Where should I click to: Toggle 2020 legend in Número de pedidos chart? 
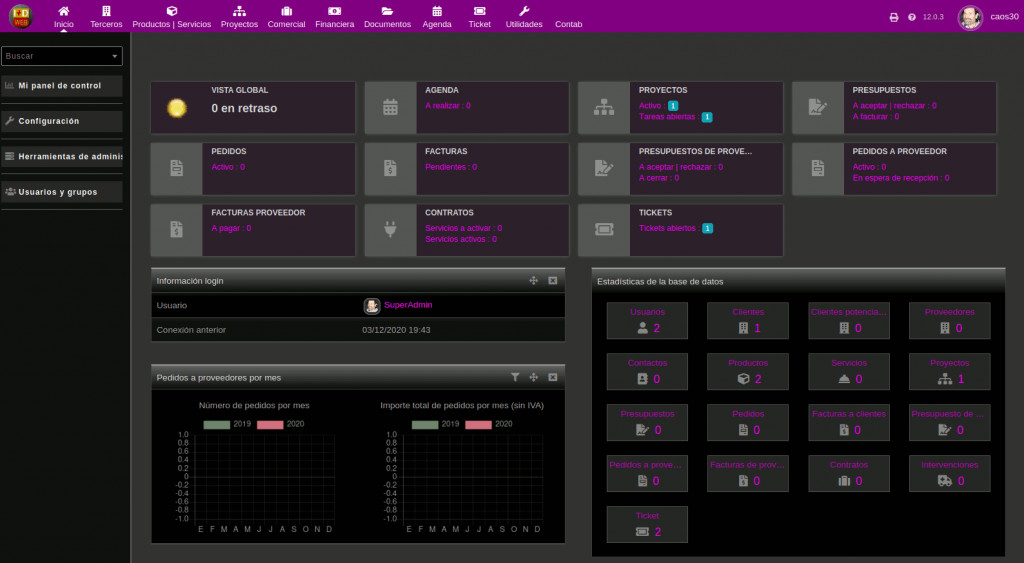(x=270, y=424)
